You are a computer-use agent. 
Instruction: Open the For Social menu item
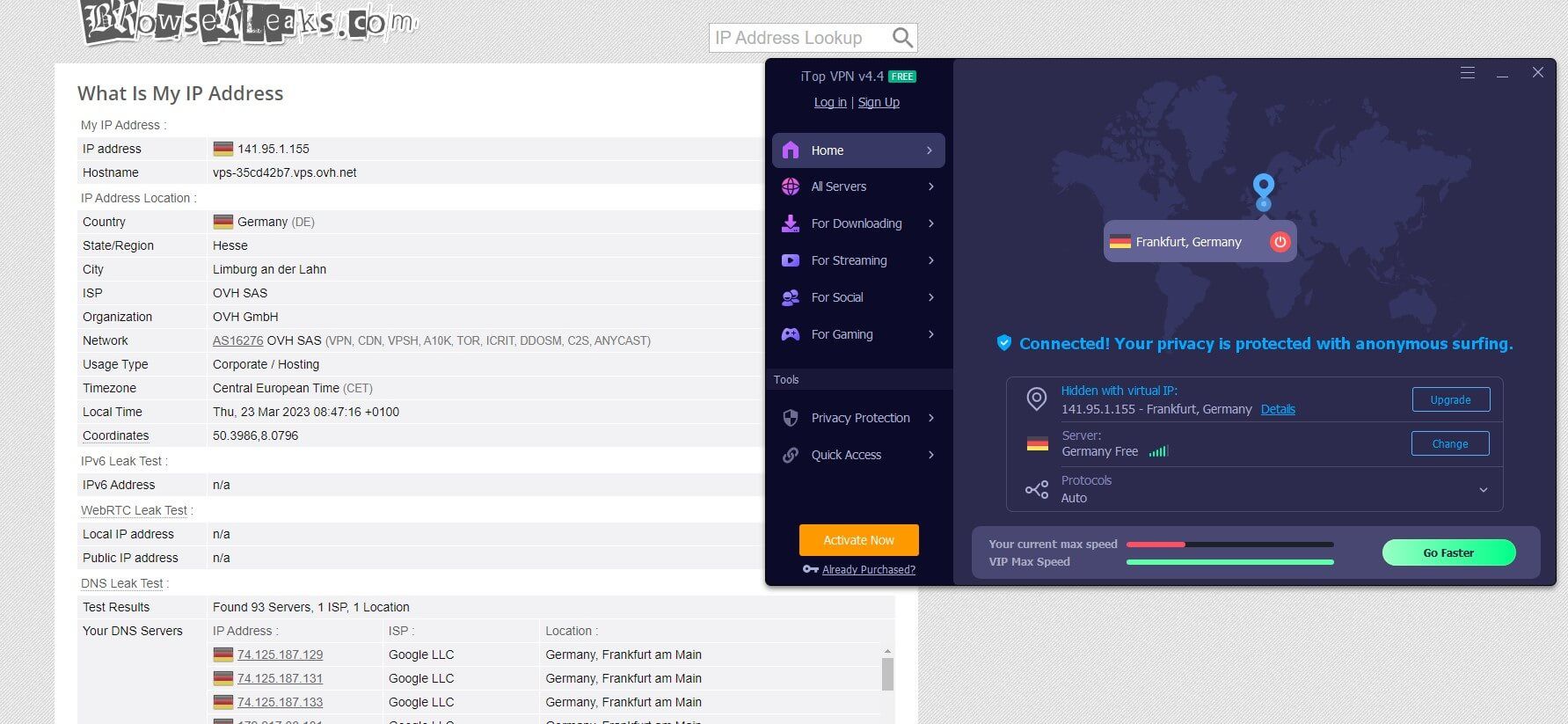(x=858, y=297)
